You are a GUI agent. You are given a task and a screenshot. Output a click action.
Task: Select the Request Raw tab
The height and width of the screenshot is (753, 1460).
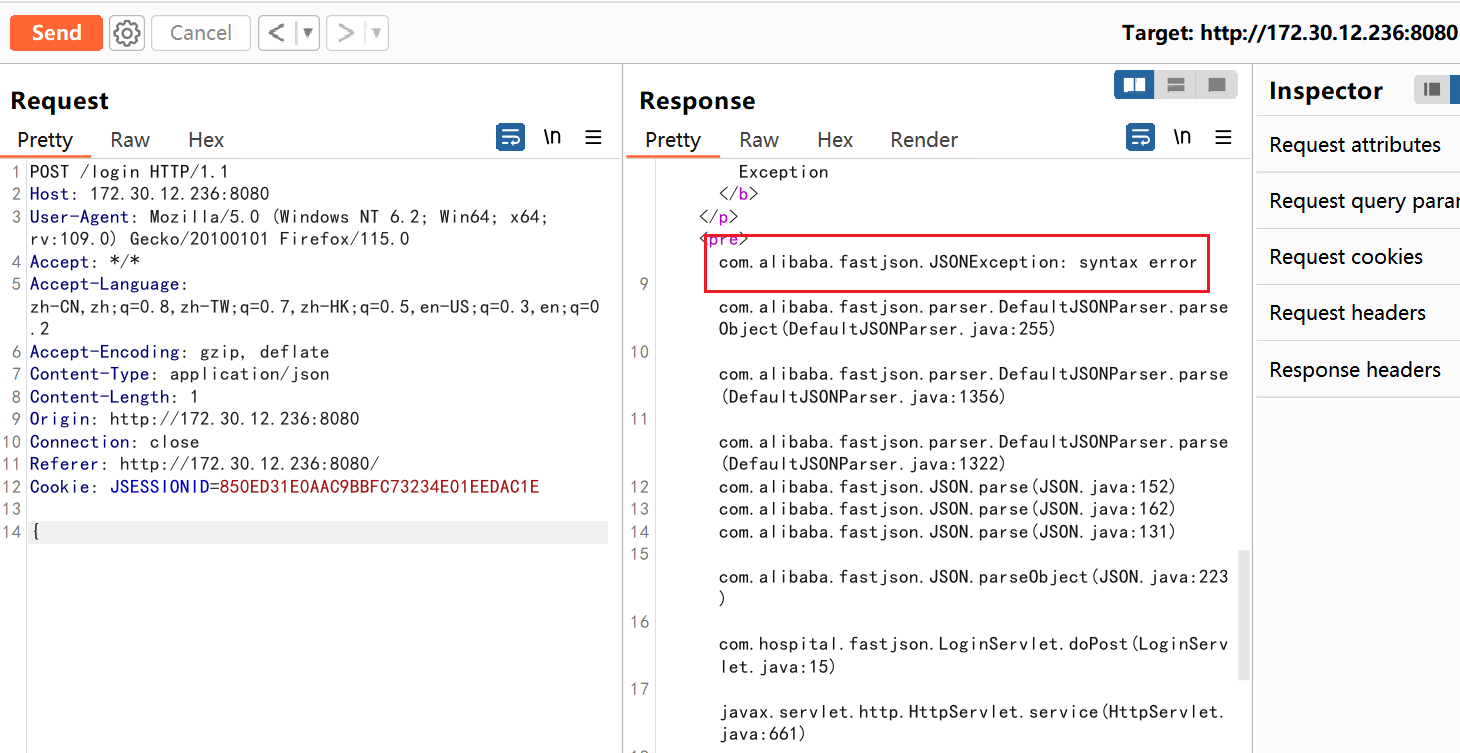point(130,140)
